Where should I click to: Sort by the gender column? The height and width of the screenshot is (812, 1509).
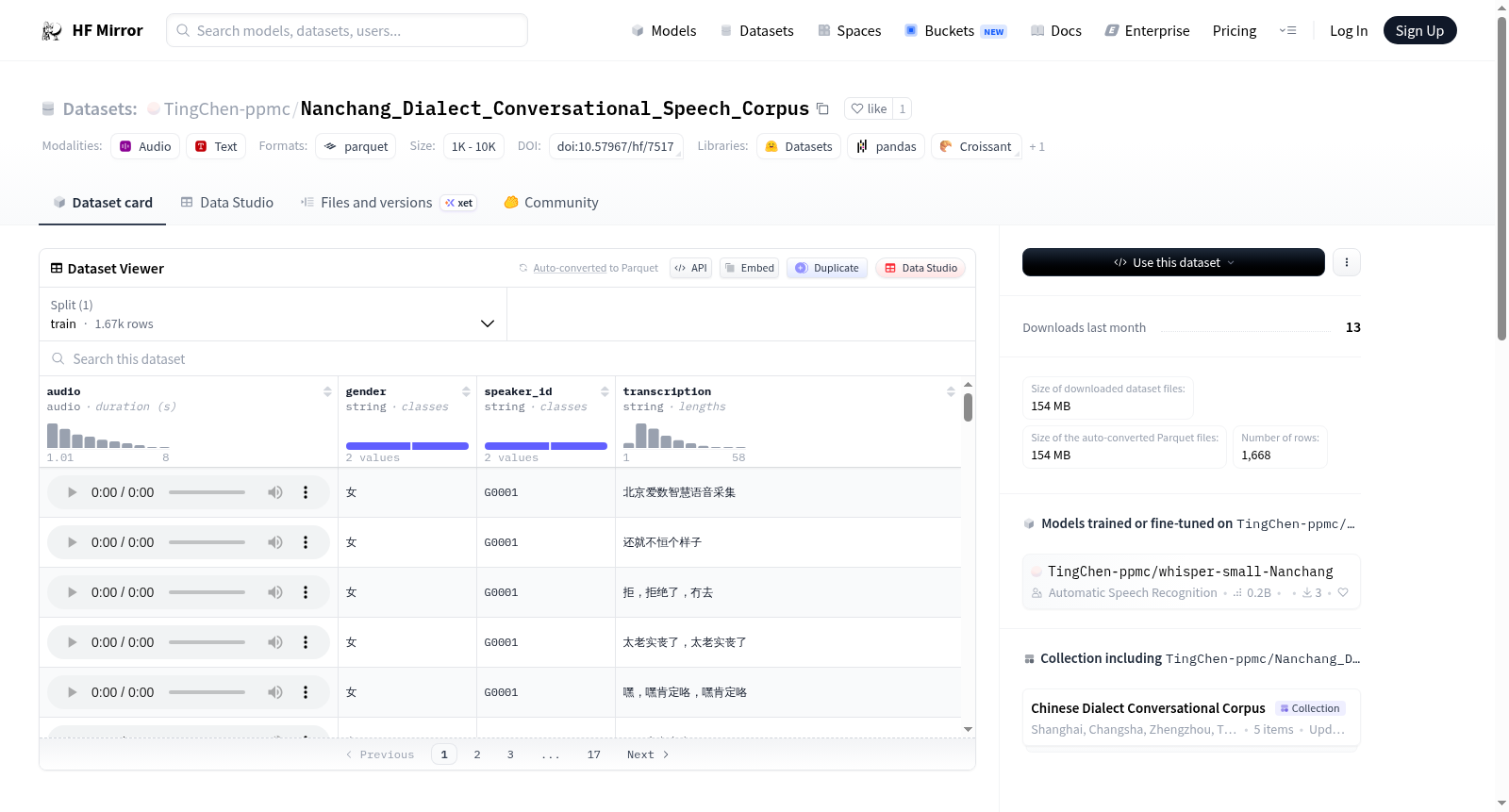466,391
